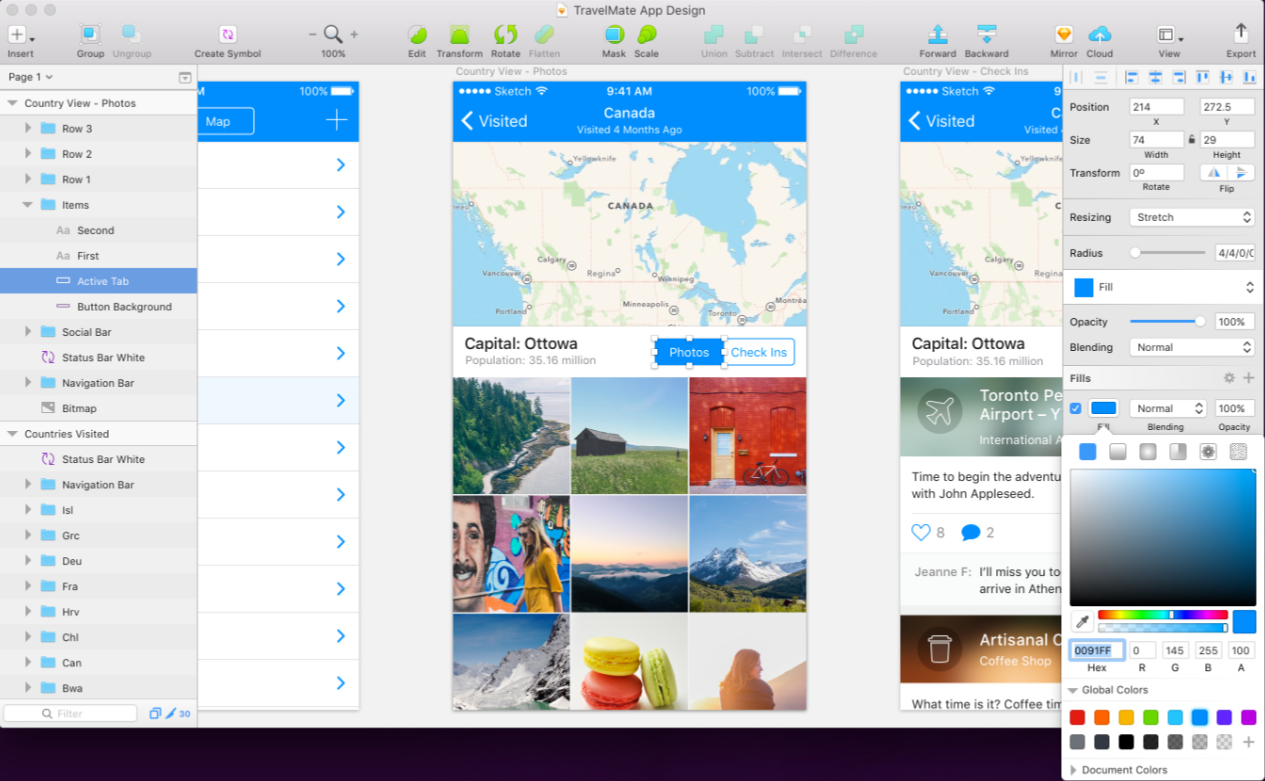Flip the layer vertically

point(1241,172)
